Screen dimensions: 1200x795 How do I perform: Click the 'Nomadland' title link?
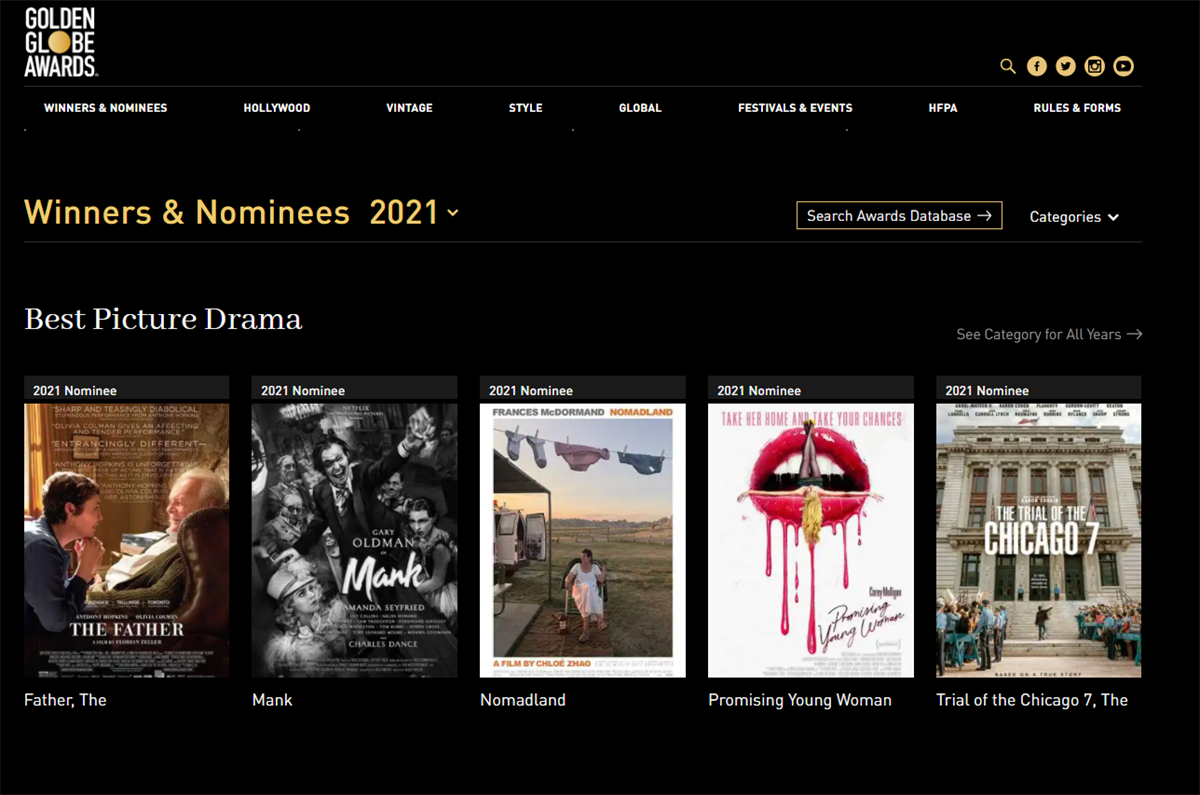(523, 700)
